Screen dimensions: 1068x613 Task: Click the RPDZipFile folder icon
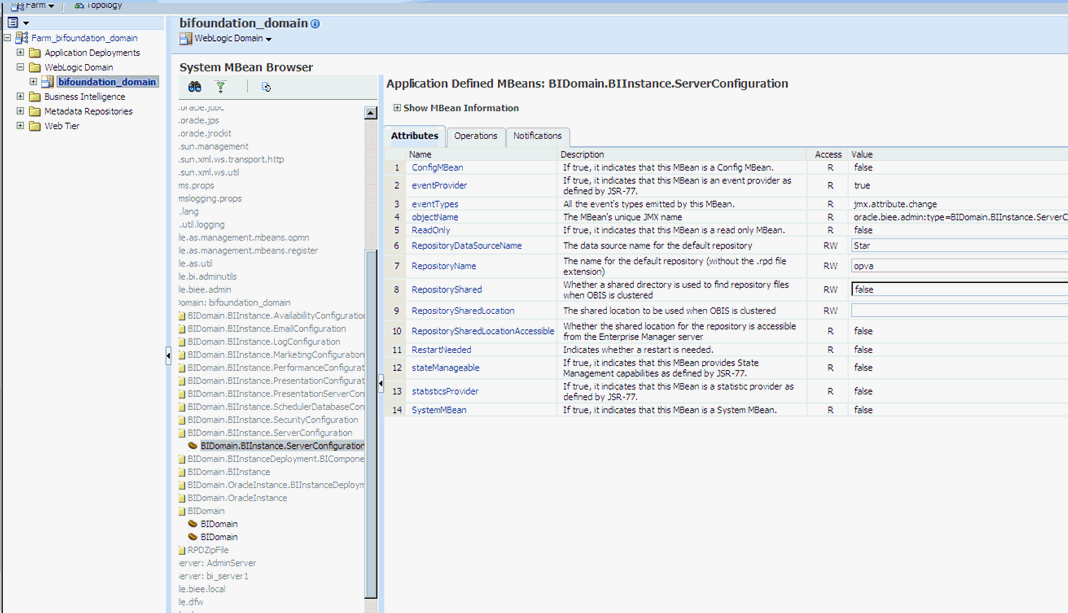tap(182, 550)
